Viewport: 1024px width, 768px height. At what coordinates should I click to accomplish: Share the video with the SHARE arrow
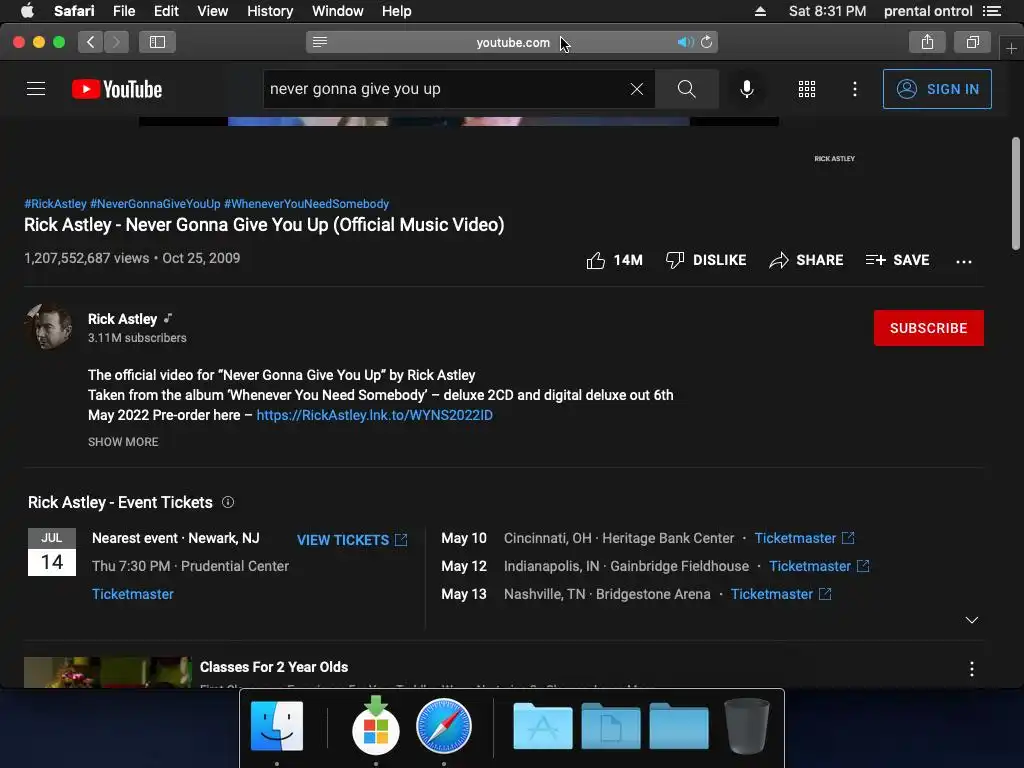pos(806,260)
